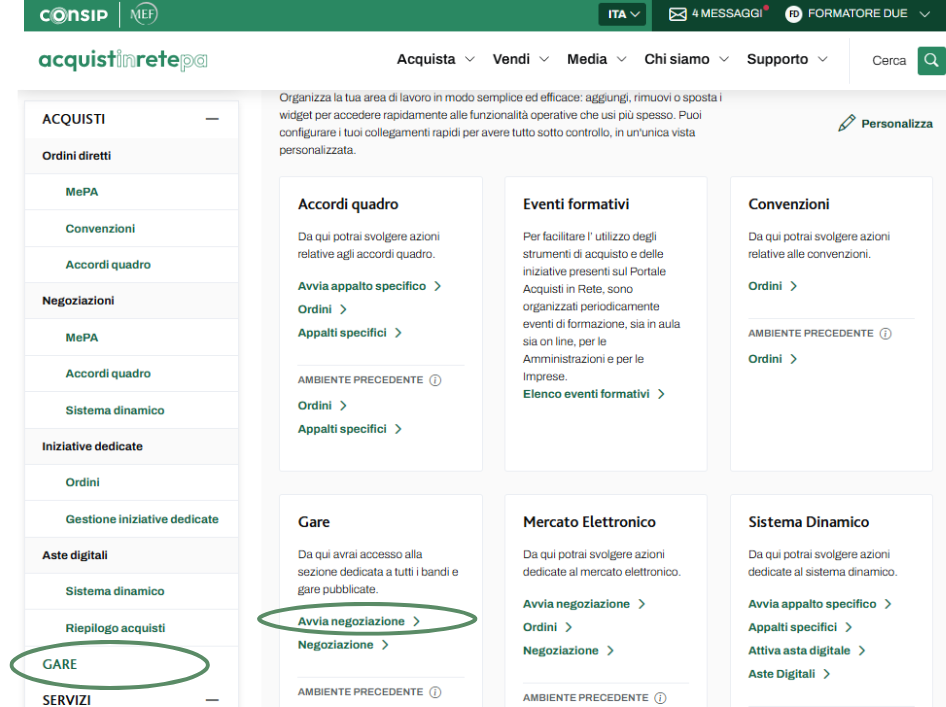The image size is (946, 707).
Task: Click Attiva asta digitale link
Action: coord(799,650)
